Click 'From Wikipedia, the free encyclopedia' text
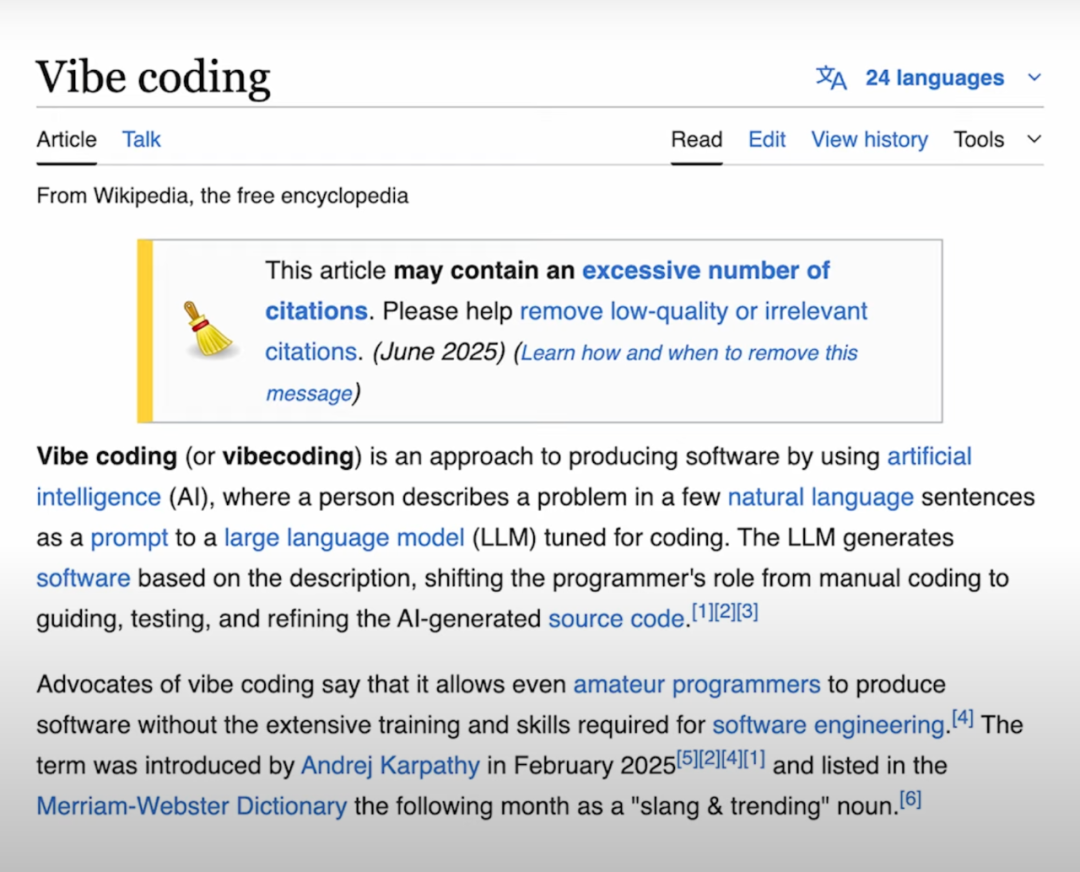This screenshot has height=872, width=1080. 222,196
